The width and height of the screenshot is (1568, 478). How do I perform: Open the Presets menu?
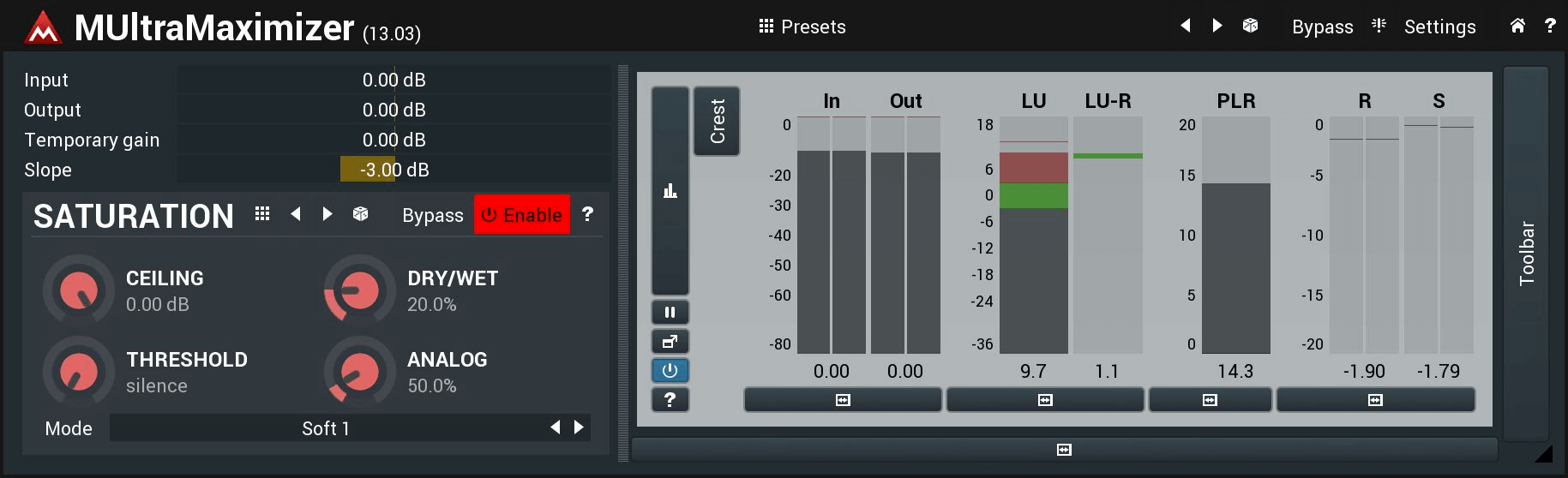[x=802, y=27]
